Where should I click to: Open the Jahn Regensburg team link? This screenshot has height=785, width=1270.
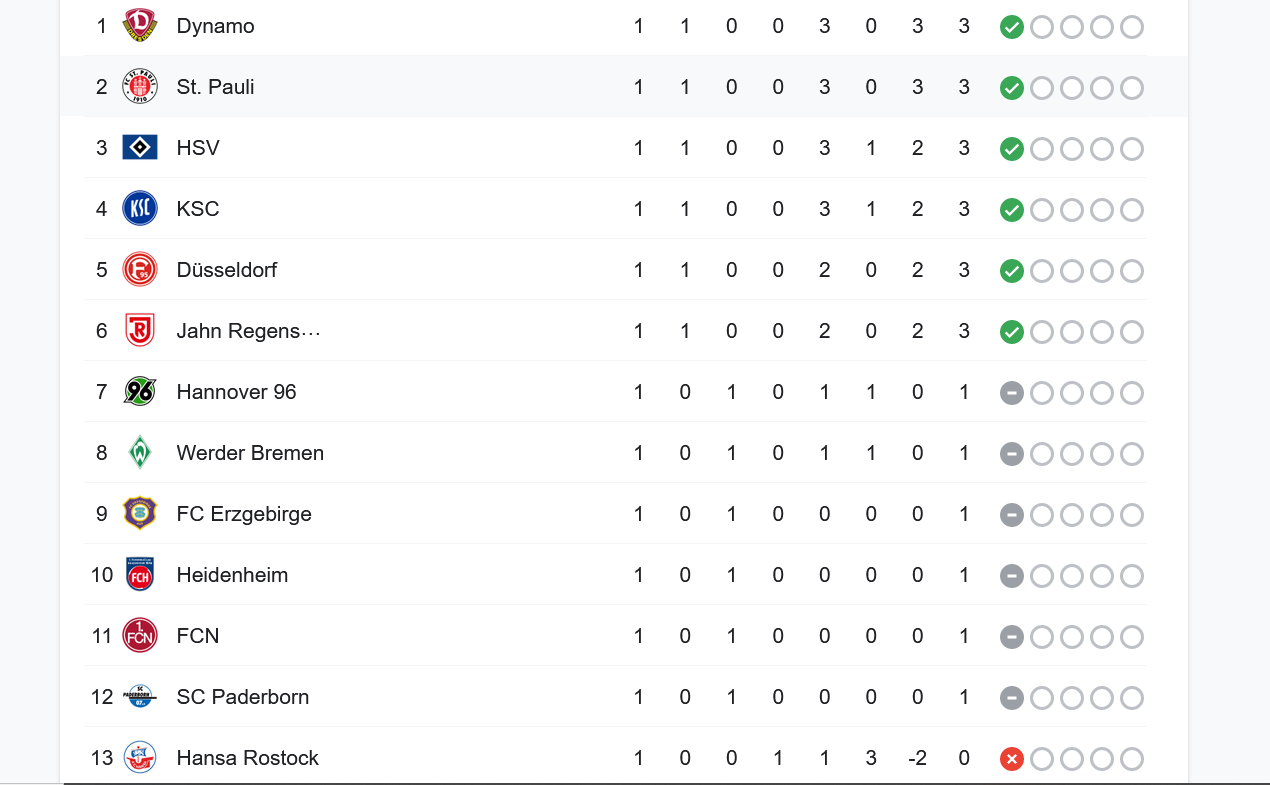pyautogui.click(x=249, y=331)
